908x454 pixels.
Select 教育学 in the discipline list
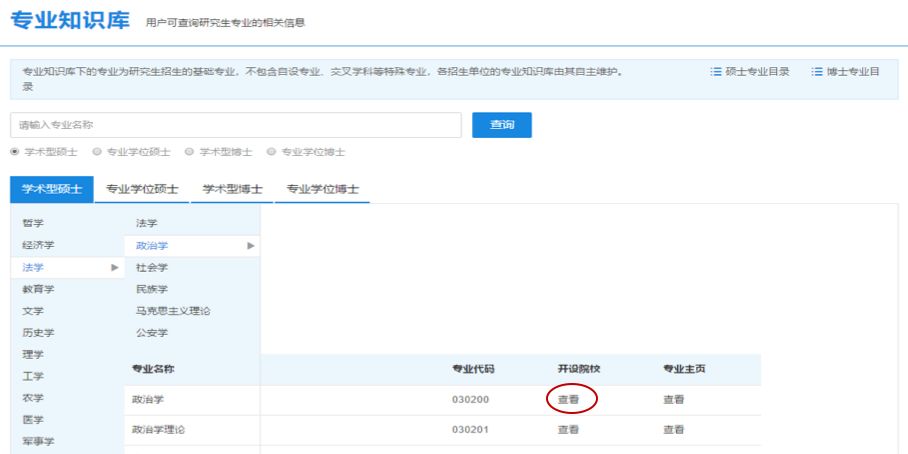pos(39,289)
